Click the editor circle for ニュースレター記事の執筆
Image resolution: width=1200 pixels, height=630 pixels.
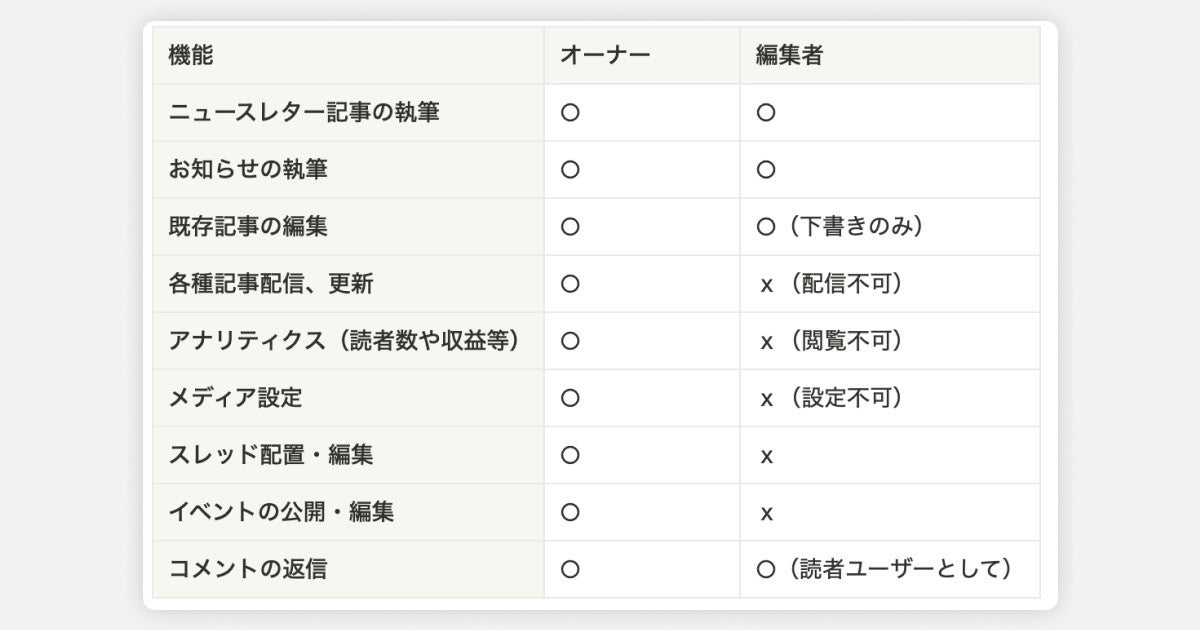pyautogui.click(x=766, y=113)
